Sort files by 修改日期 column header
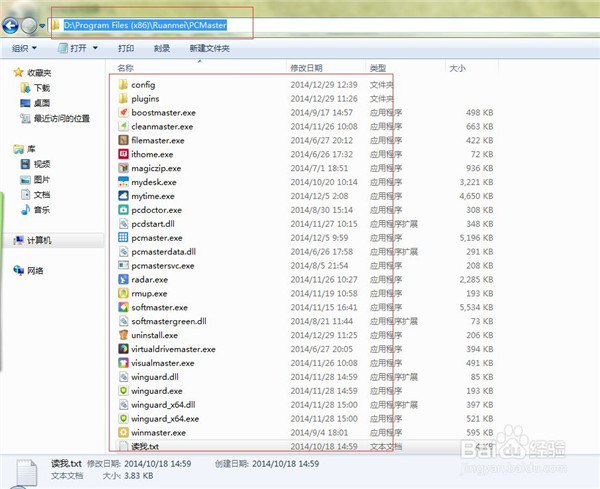 pos(307,68)
